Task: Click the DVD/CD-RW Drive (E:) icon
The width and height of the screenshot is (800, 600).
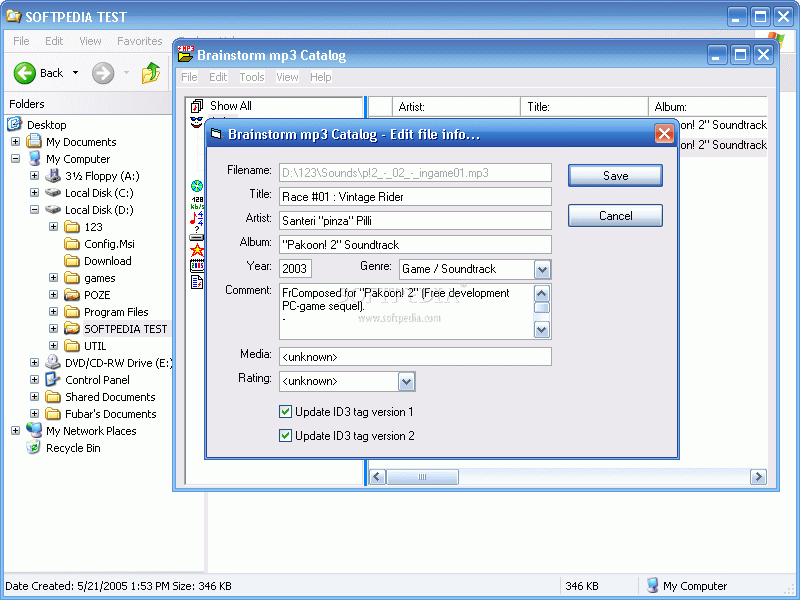Action: click(53, 362)
